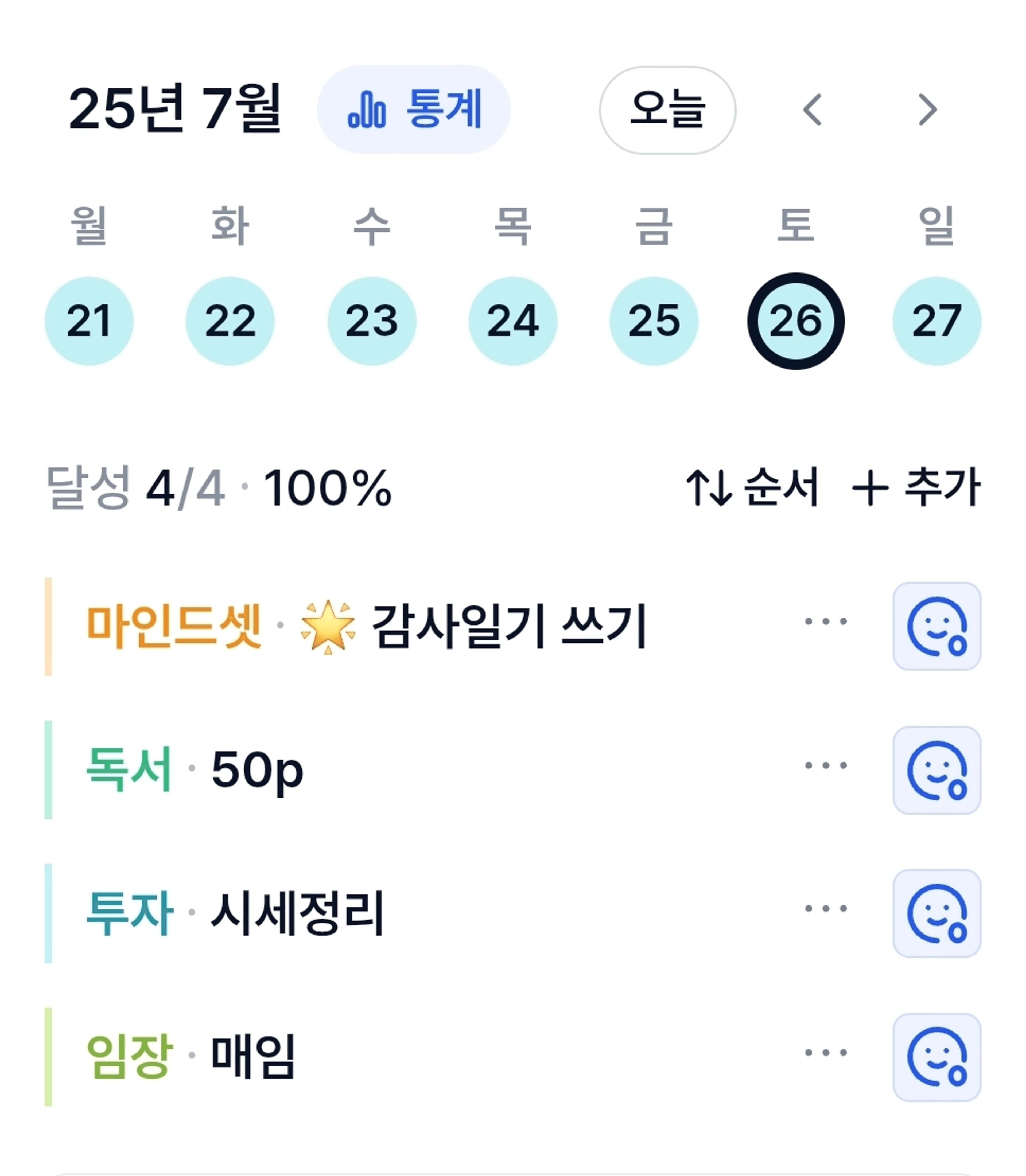Toggle completion smiley for 임장 매임
This screenshot has width=1026, height=1176.
click(937, 1057)
